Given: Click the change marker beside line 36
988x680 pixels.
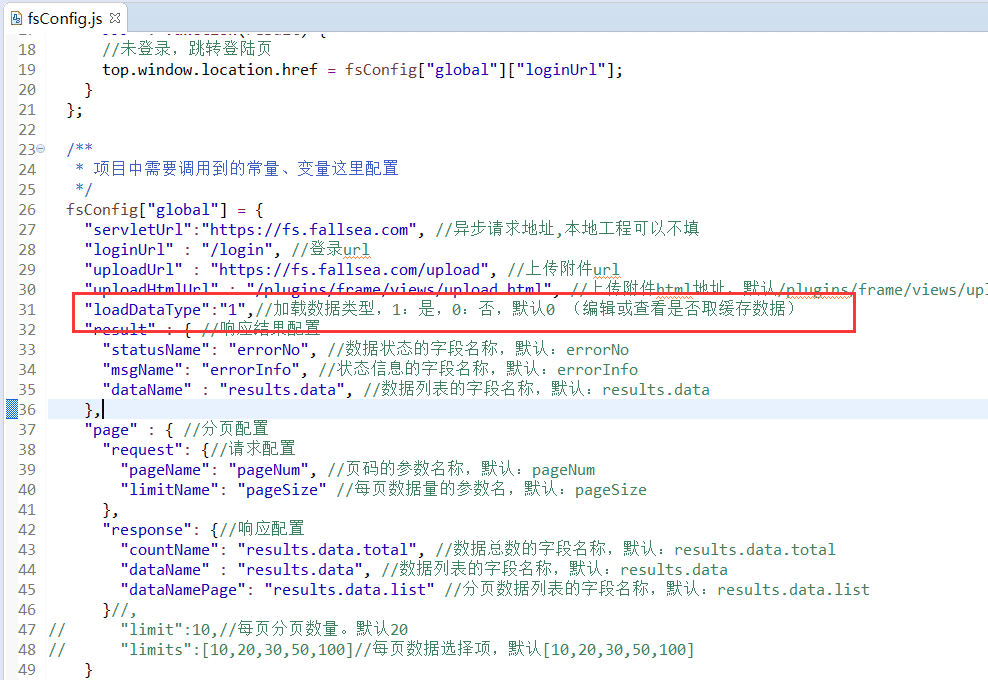Looking at the screenshot, I should [x=11, y=409].
